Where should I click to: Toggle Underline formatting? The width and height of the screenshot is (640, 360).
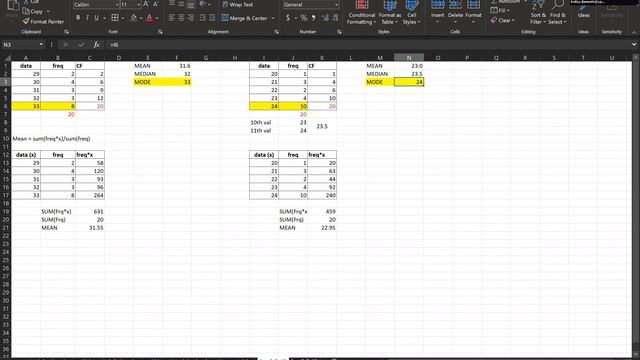[97, 18]
